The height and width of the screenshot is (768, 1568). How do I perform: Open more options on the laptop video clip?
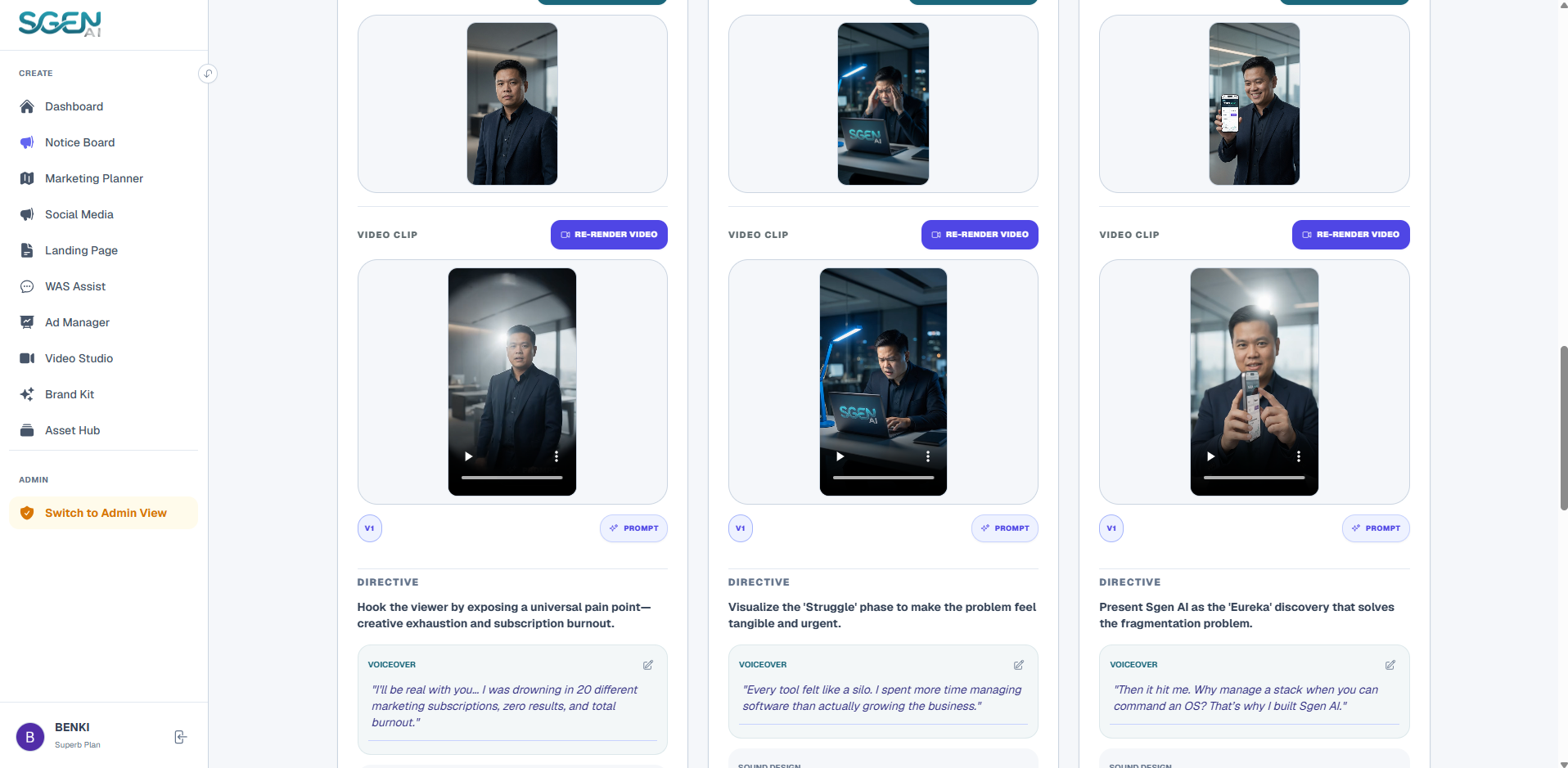coord(928,456)
